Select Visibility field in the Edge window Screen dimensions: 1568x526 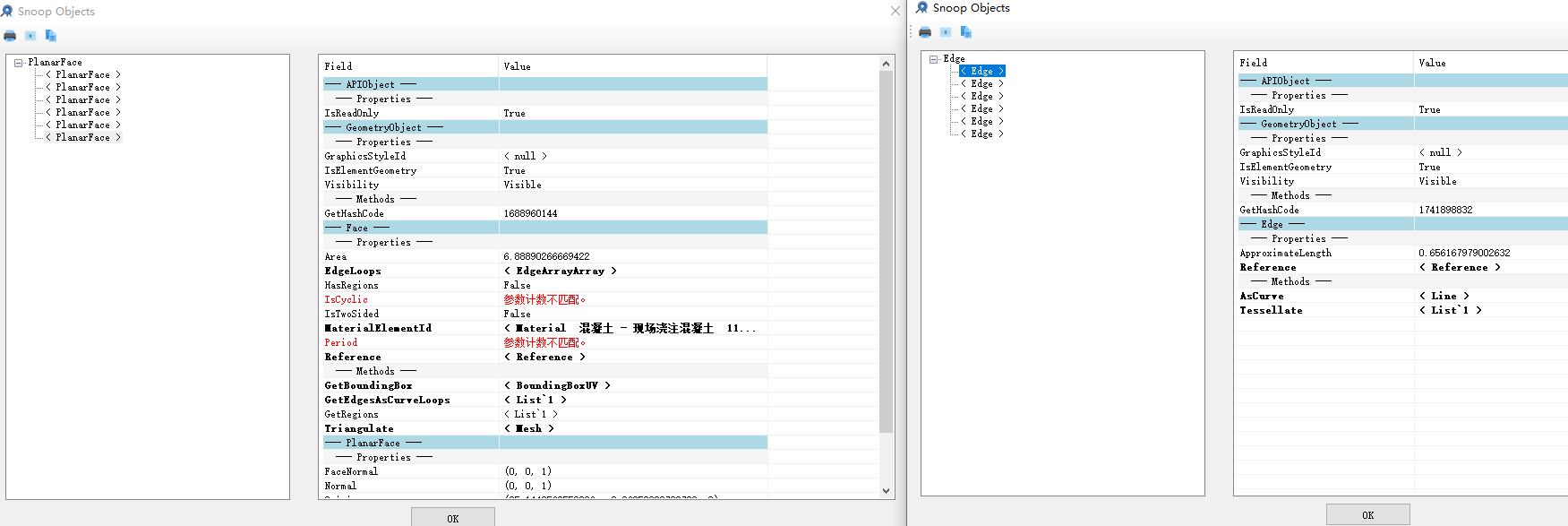pyautogui.click(x=1266, y=181)
